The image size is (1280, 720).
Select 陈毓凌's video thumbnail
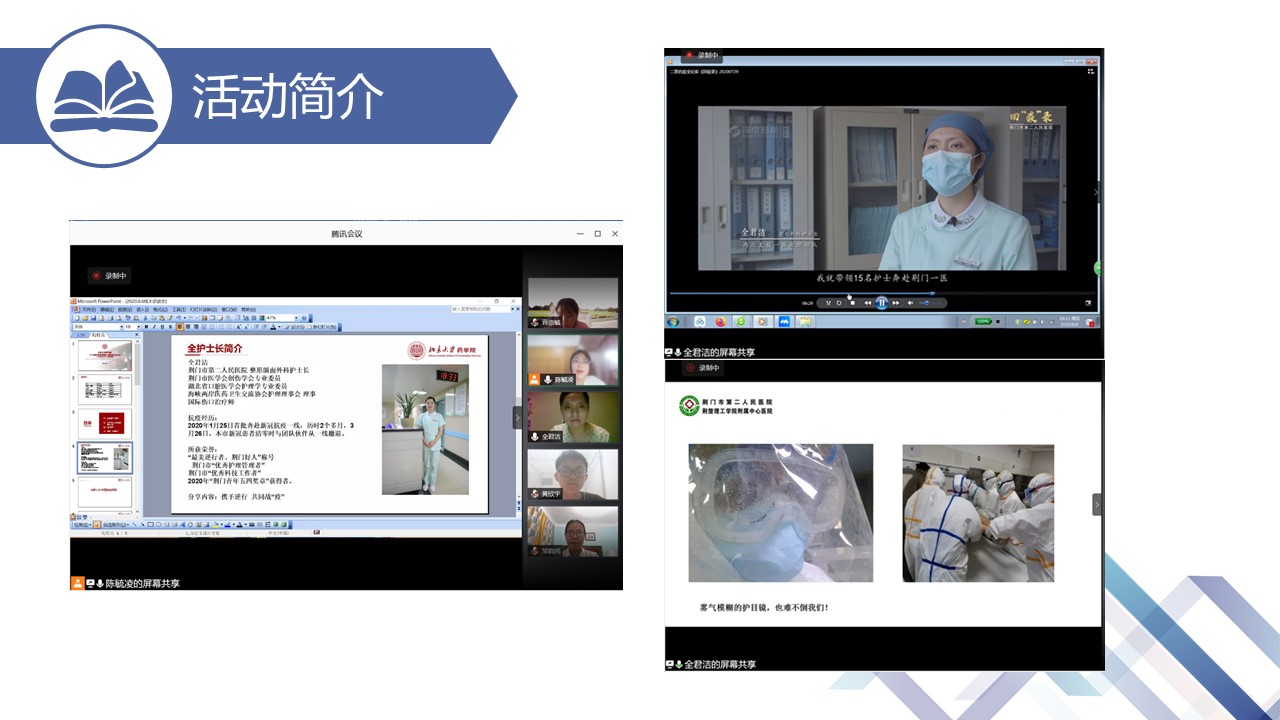(573, 360)
